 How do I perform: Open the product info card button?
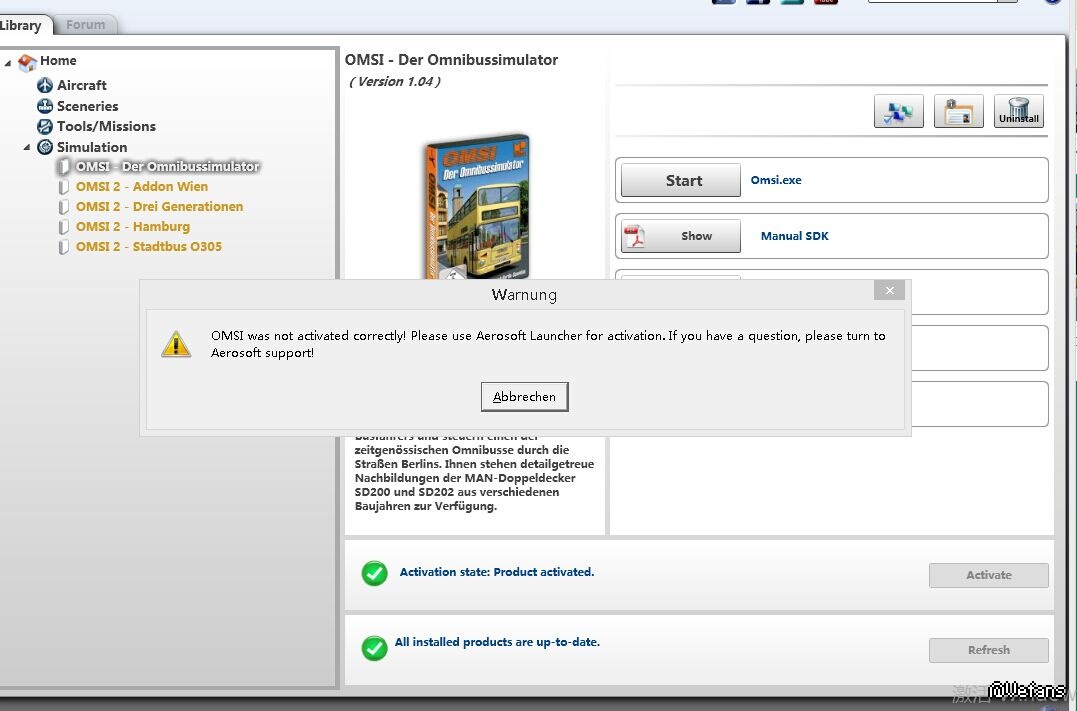click(x=959, y=111)
